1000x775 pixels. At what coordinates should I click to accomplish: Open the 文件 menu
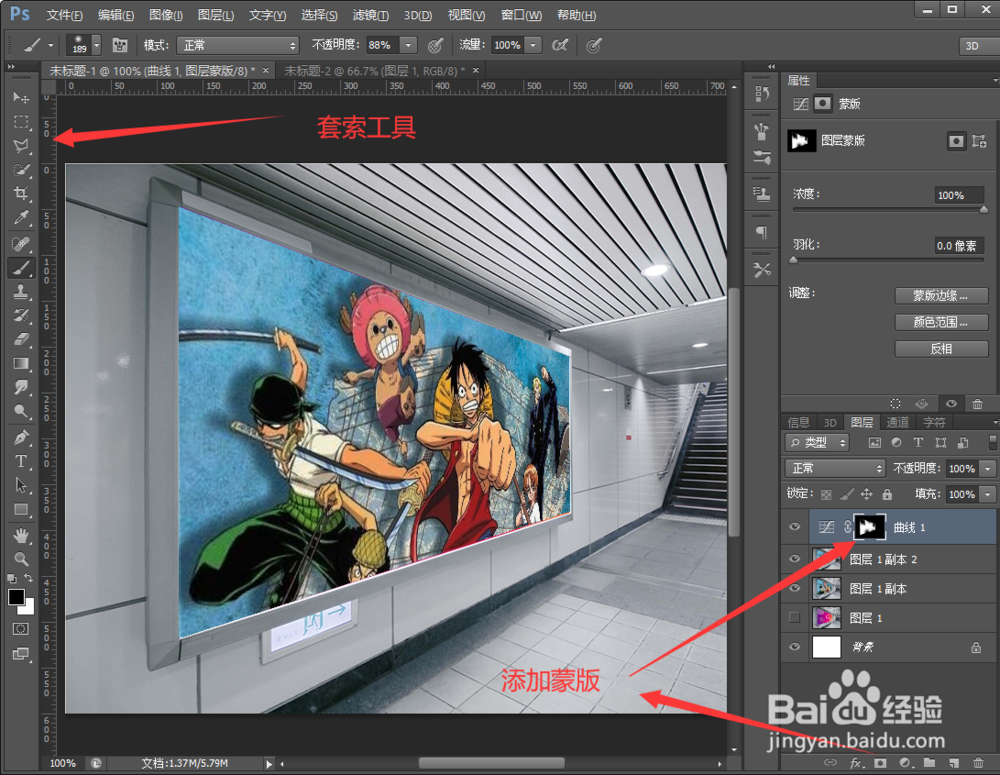coord(65,15)
